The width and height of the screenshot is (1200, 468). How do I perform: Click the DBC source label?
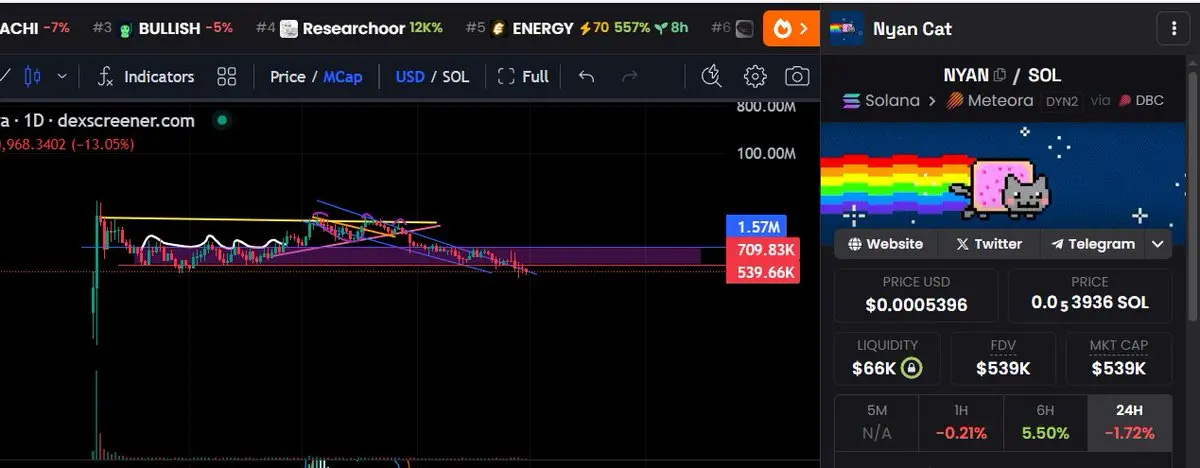[x=1141, y=100]
